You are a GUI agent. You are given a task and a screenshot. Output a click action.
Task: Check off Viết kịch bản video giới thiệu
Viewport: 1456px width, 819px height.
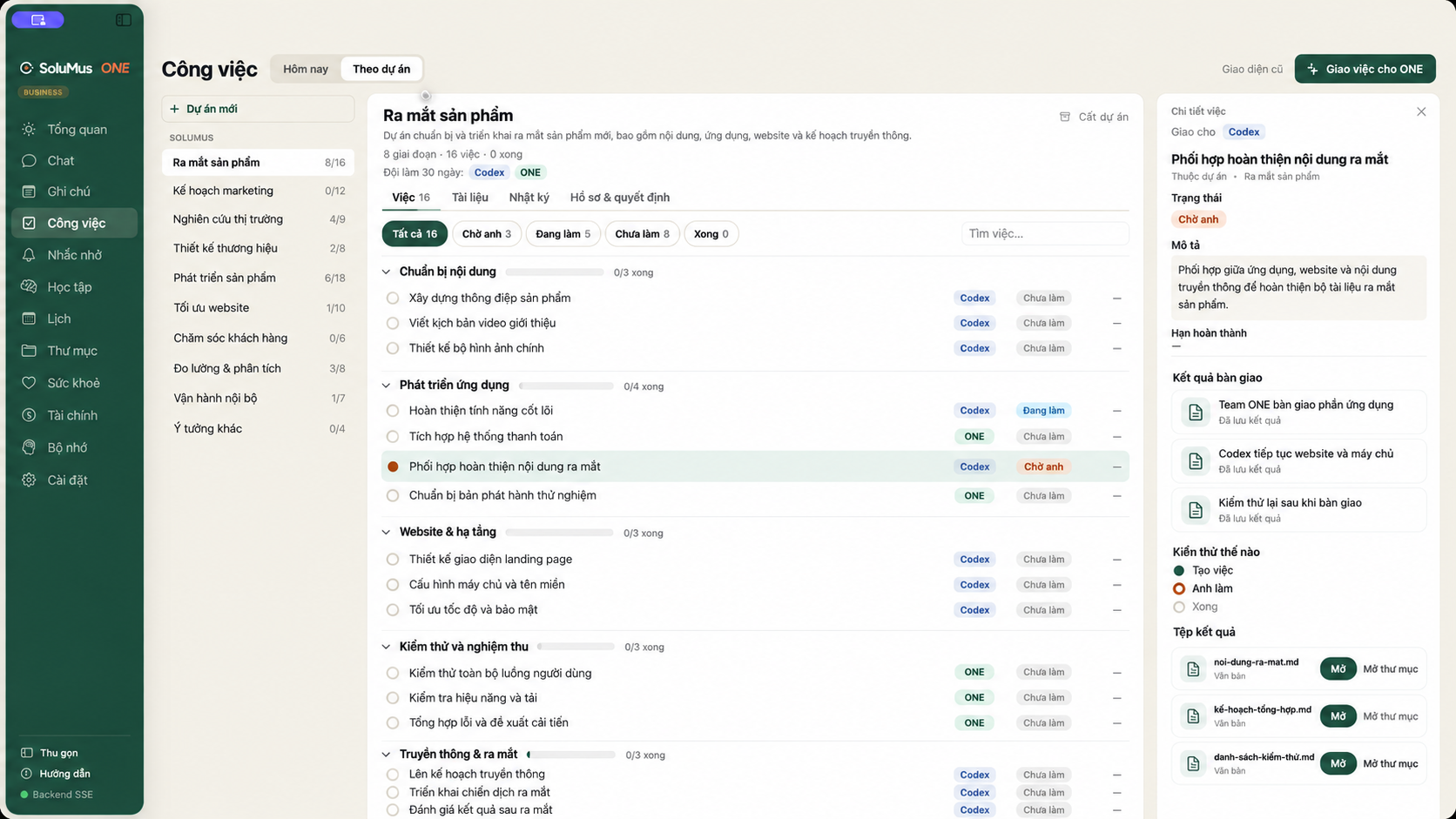(x=393, y=323)
